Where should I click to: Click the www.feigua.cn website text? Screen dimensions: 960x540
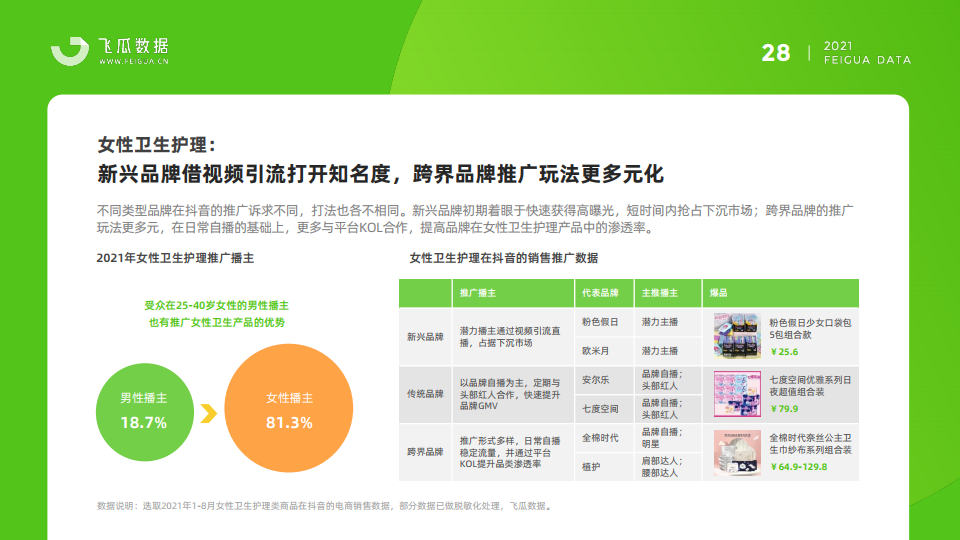pyautogui.click(x=133, y=61)
